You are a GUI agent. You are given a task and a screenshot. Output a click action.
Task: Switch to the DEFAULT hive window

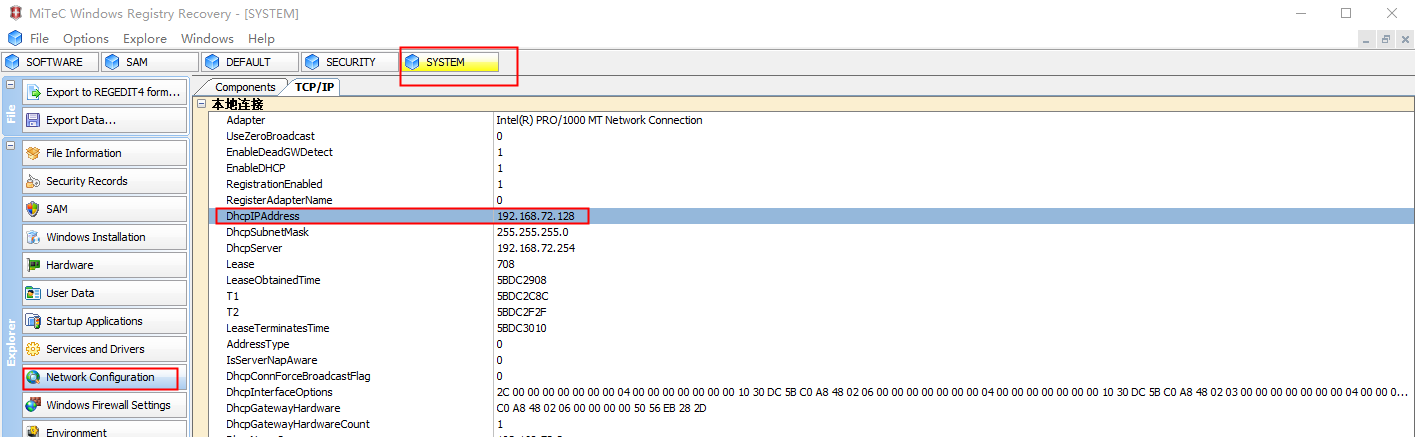tap(249, 62)
